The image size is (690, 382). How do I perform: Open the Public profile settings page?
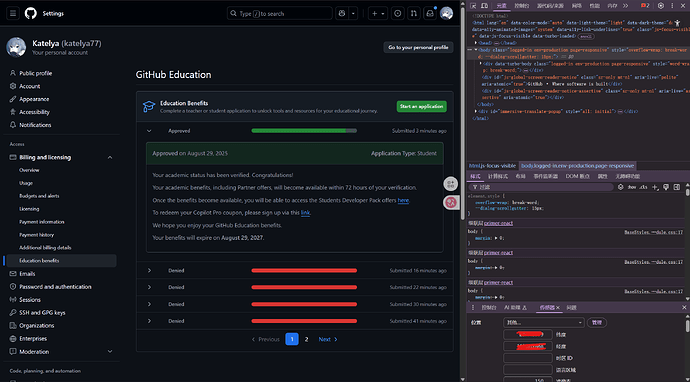point(35,73)
